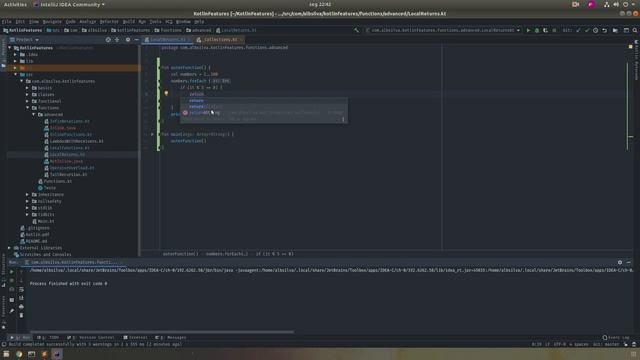Click the trash icon to clear the Run console output
This screenshot has height=360, width=640.
click(21, 315)
